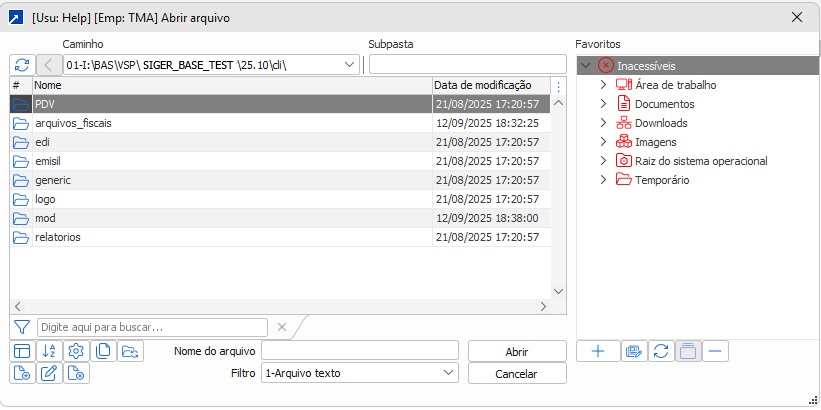
Task: Toggle the stacked panel button under Favoritos
Action: tap(687, 351)
